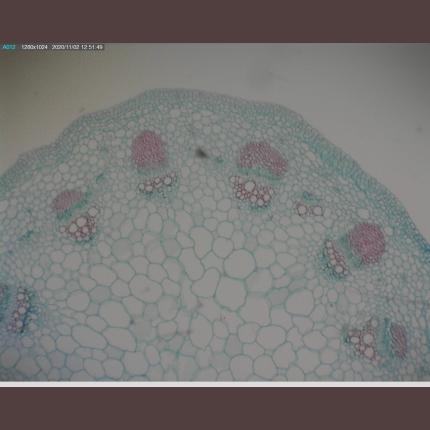
Task: Click the tall pink fiber cap beside debris speck
Action: (x=149, y=149)
